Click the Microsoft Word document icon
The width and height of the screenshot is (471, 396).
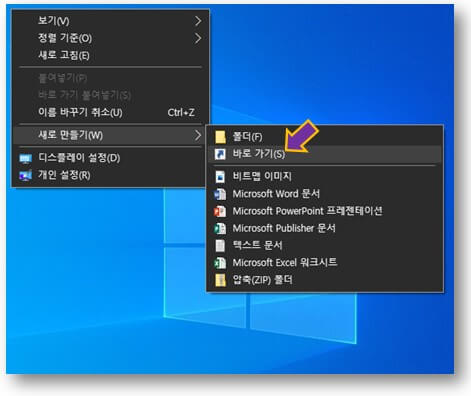click(x=220, y=194)
